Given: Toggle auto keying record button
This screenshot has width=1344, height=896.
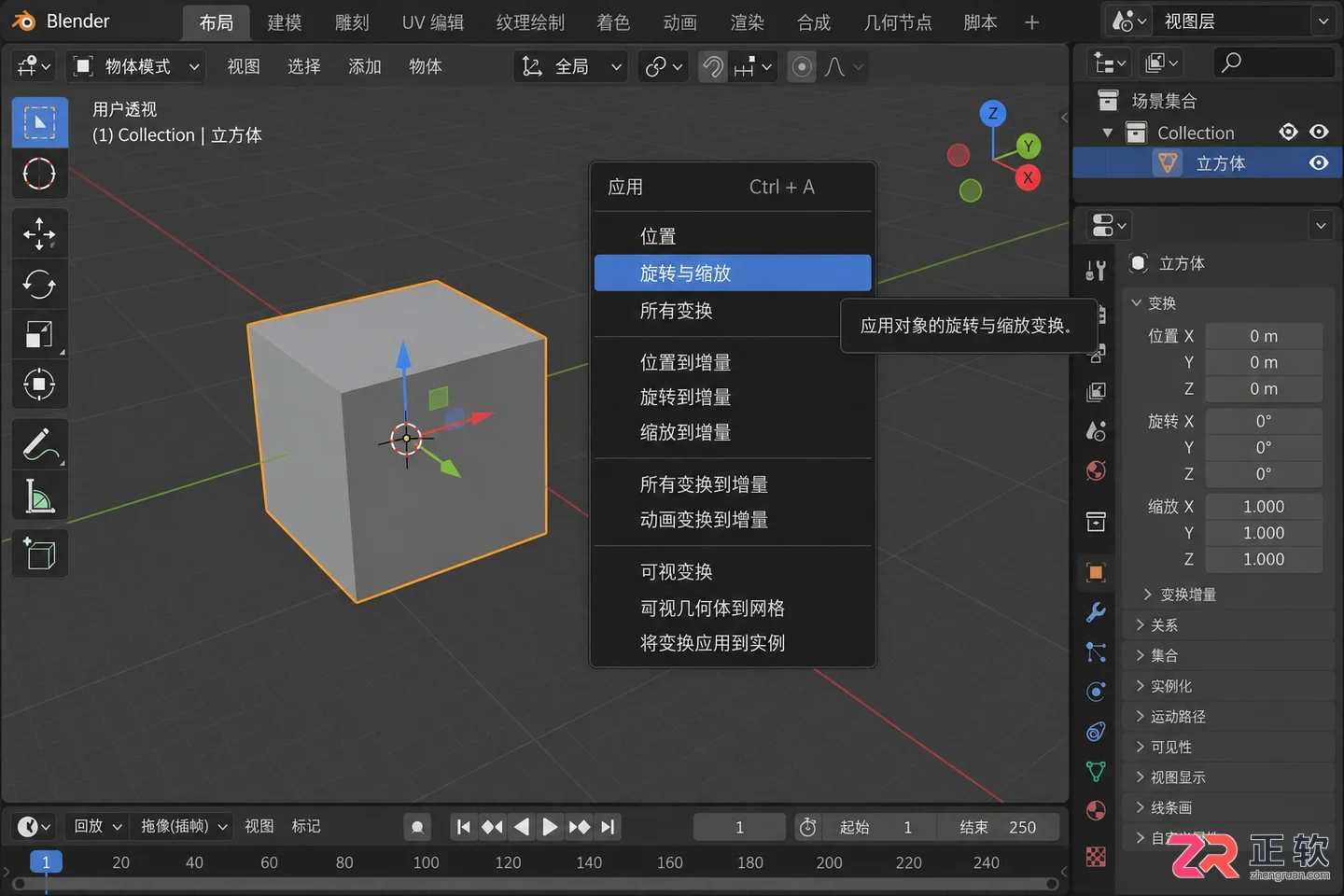Looking at the screenshot, I should [417, 826].
